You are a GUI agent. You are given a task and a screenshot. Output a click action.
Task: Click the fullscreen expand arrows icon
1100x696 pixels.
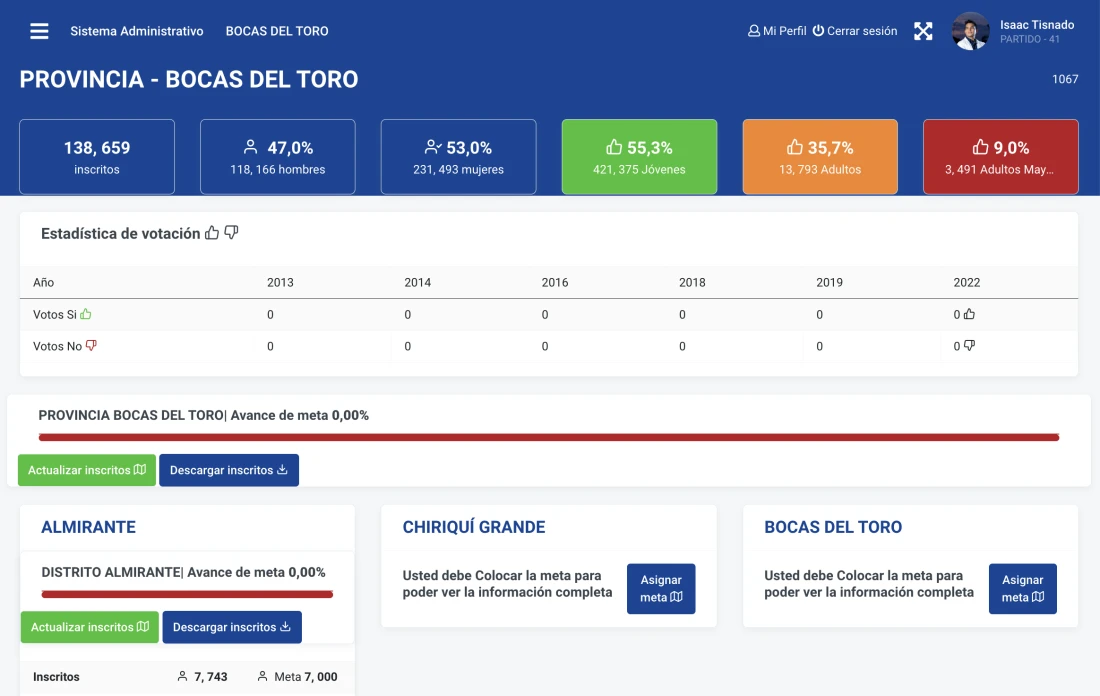pos(923,31)
